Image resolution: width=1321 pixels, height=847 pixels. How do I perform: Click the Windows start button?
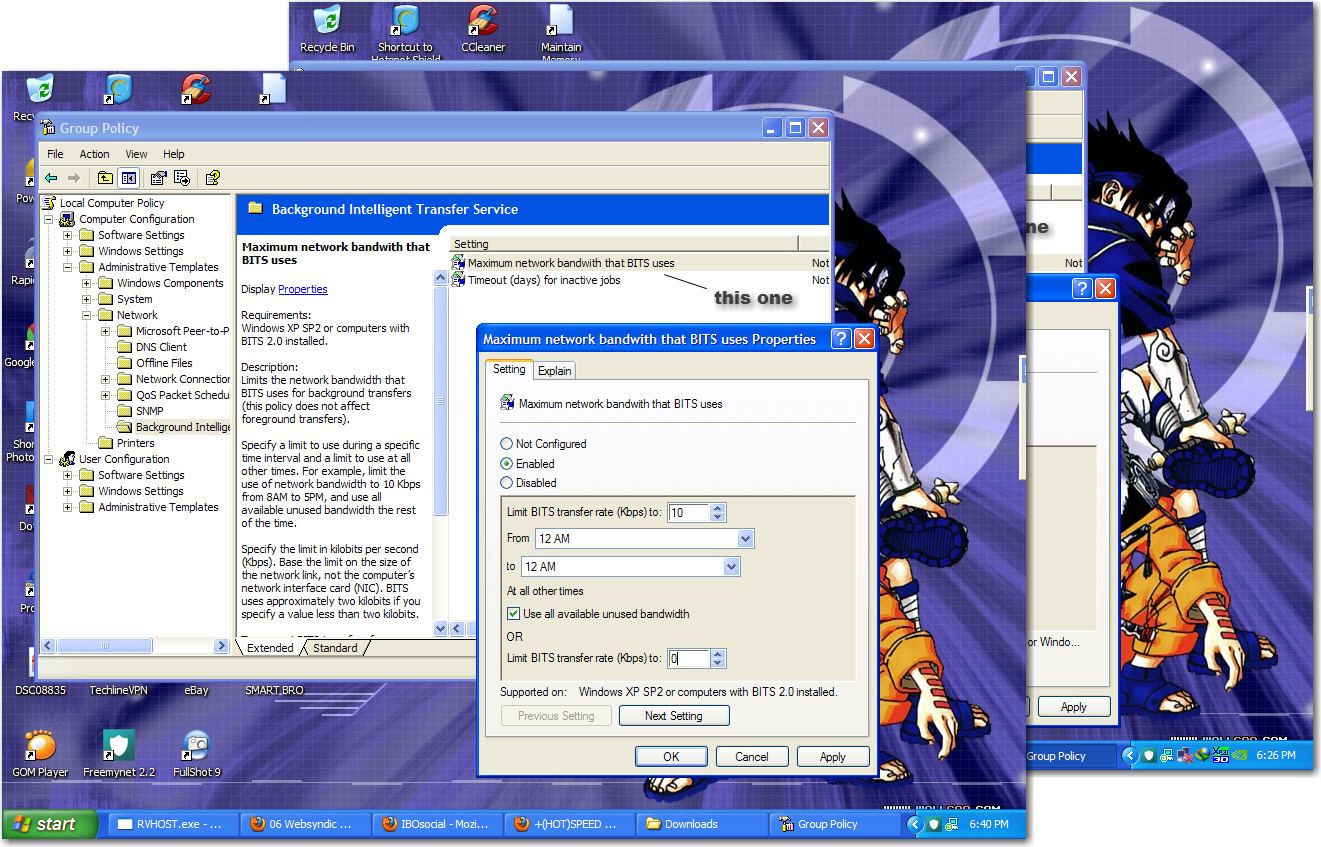[x=50, y=824]
